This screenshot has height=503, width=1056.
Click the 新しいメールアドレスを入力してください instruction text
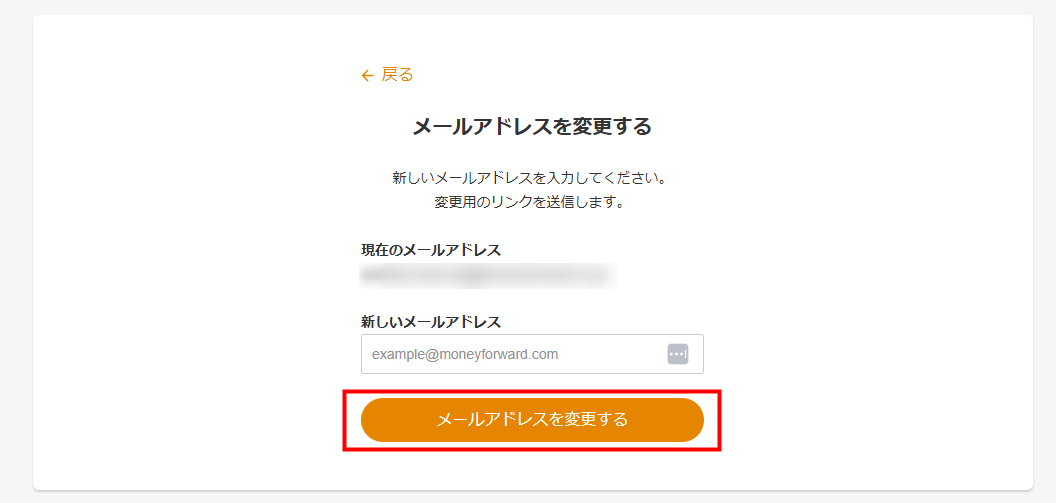pos(529,179)
